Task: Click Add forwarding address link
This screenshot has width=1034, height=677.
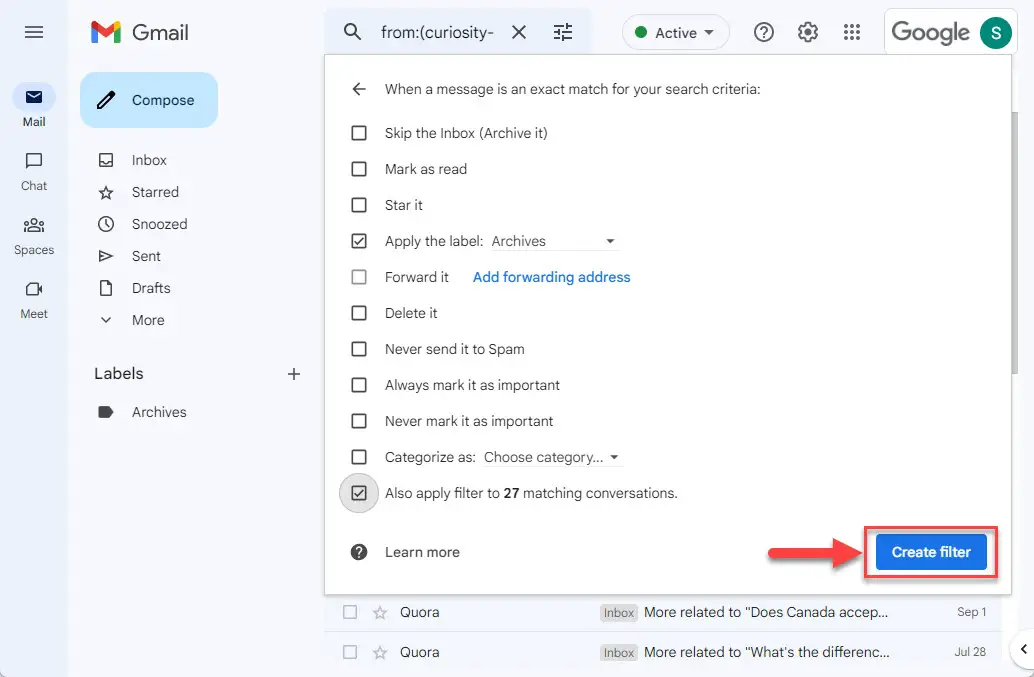Action: [x=551, y=278]
